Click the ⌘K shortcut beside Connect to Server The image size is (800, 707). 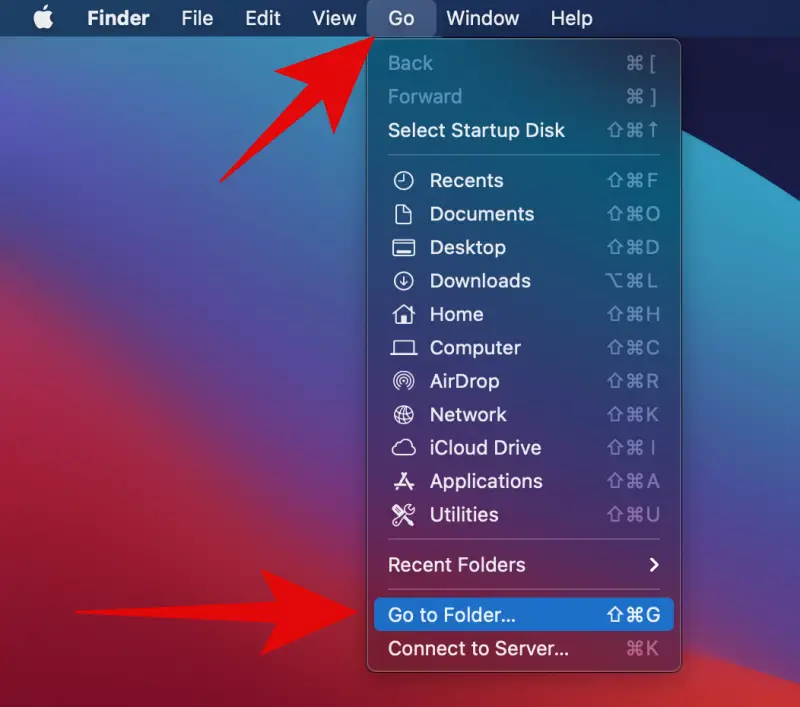pyautogui.click(x=642, y=648)
